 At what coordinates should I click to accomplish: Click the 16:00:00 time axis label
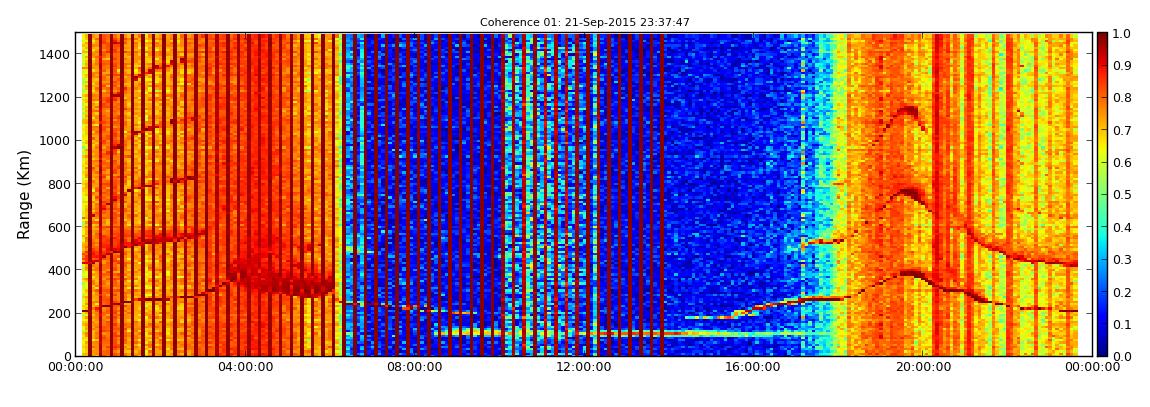[x=752, y=367]
